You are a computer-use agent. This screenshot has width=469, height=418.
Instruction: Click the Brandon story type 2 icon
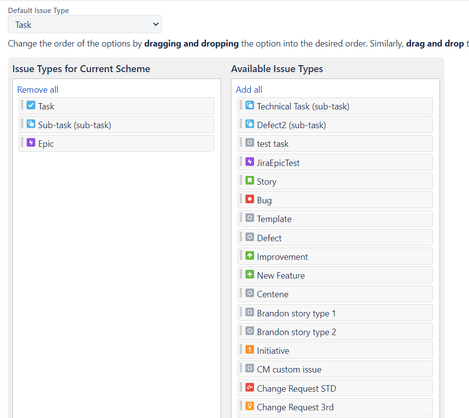[250, 331]
